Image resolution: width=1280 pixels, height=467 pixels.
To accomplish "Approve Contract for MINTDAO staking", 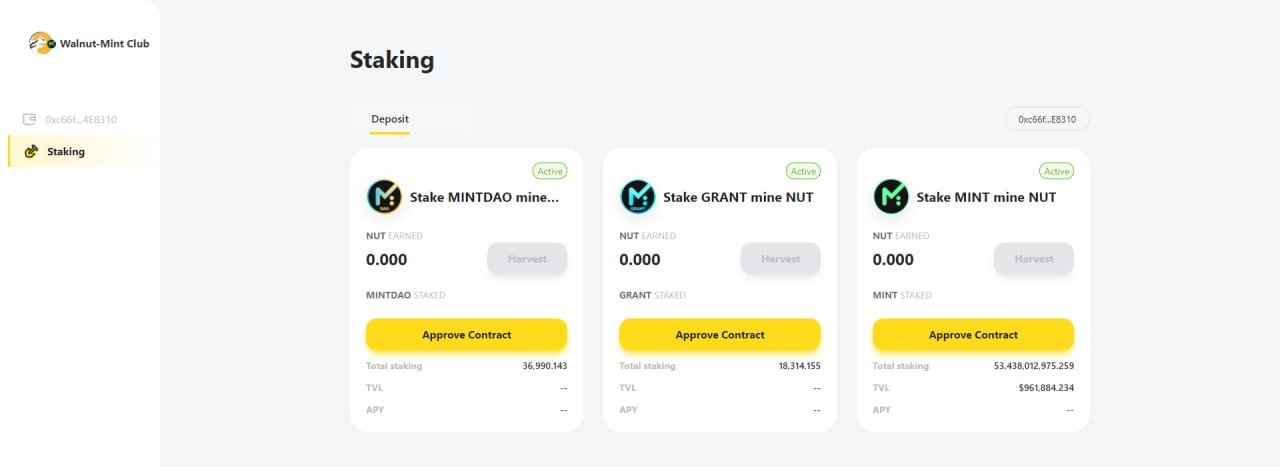I will (466, 335).
